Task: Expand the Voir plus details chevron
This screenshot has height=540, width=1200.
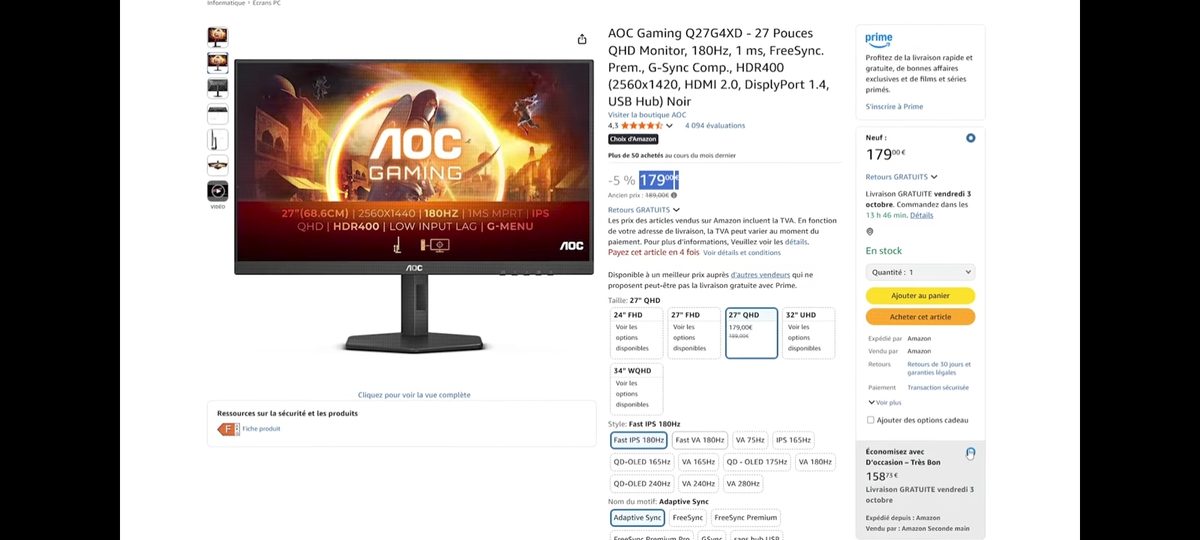Action: point(884,403)
